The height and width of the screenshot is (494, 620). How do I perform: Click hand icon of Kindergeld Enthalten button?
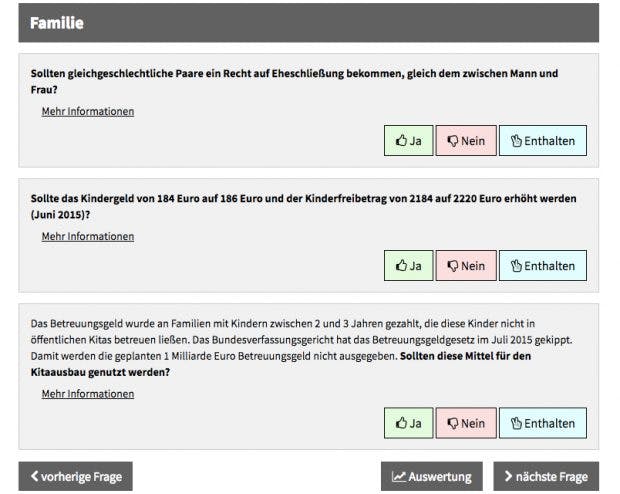(516, 265)
